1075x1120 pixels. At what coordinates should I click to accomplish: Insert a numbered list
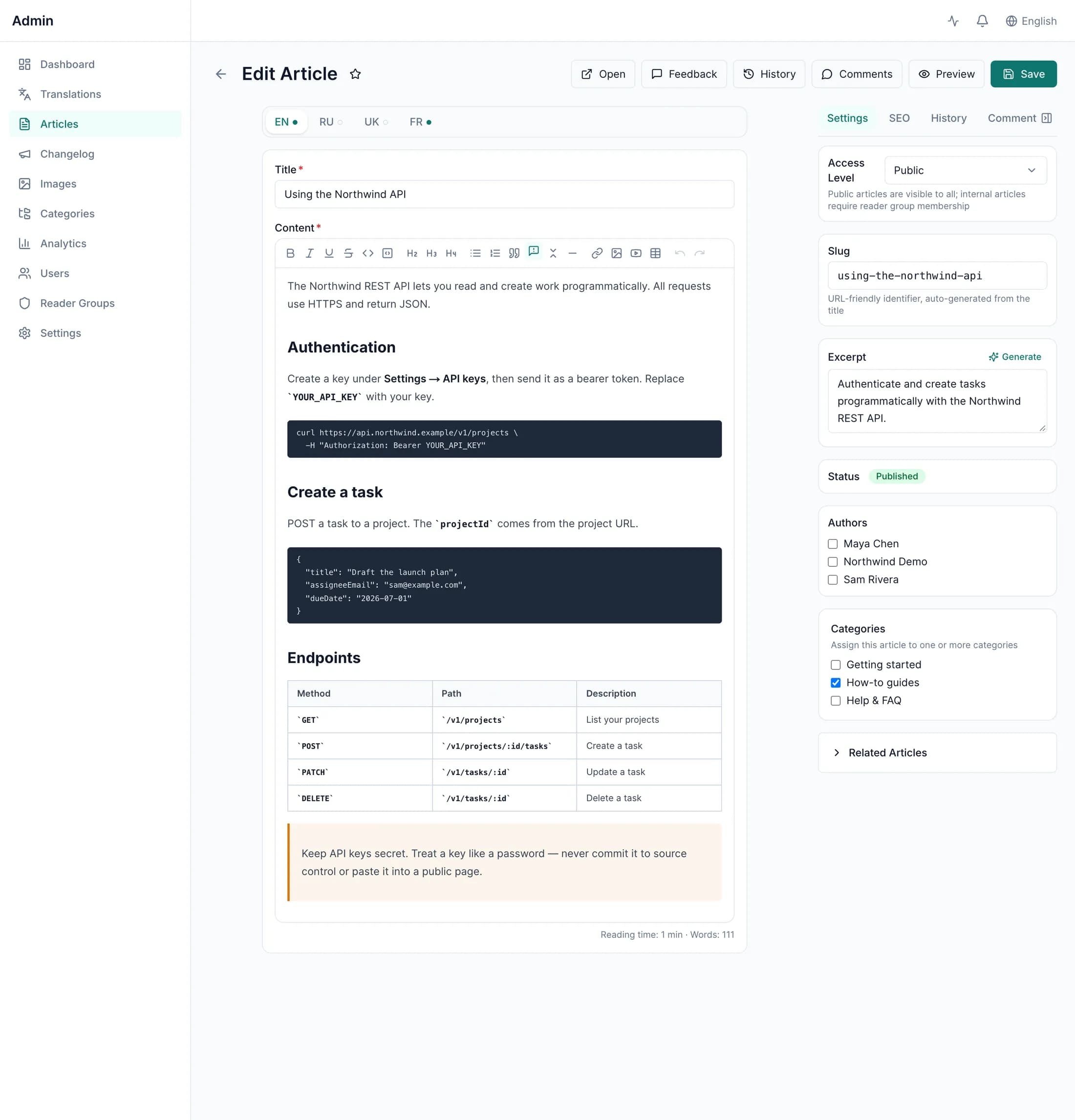tap(495, 253)
